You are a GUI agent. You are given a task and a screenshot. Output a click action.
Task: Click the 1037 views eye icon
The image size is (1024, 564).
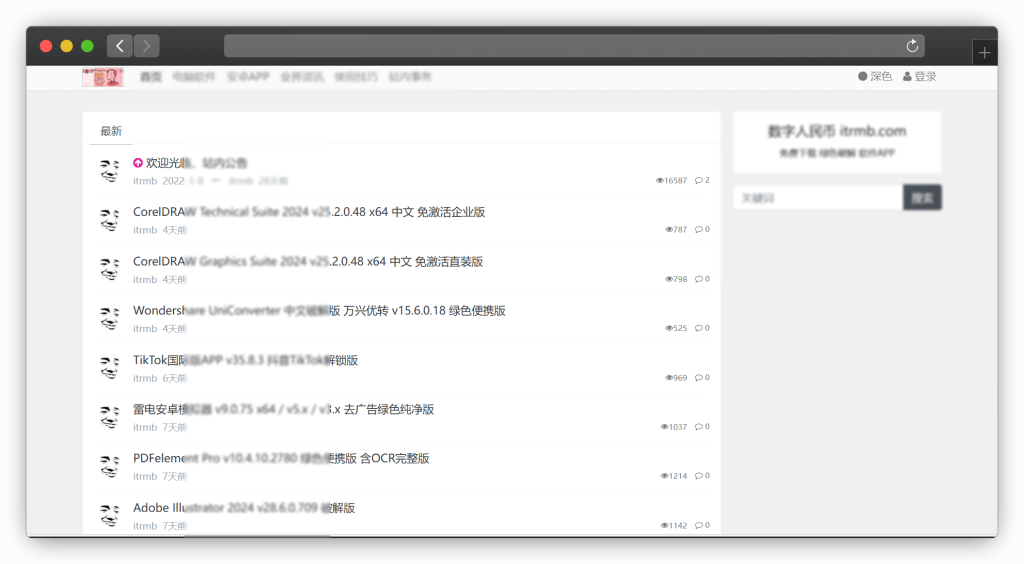664,427
